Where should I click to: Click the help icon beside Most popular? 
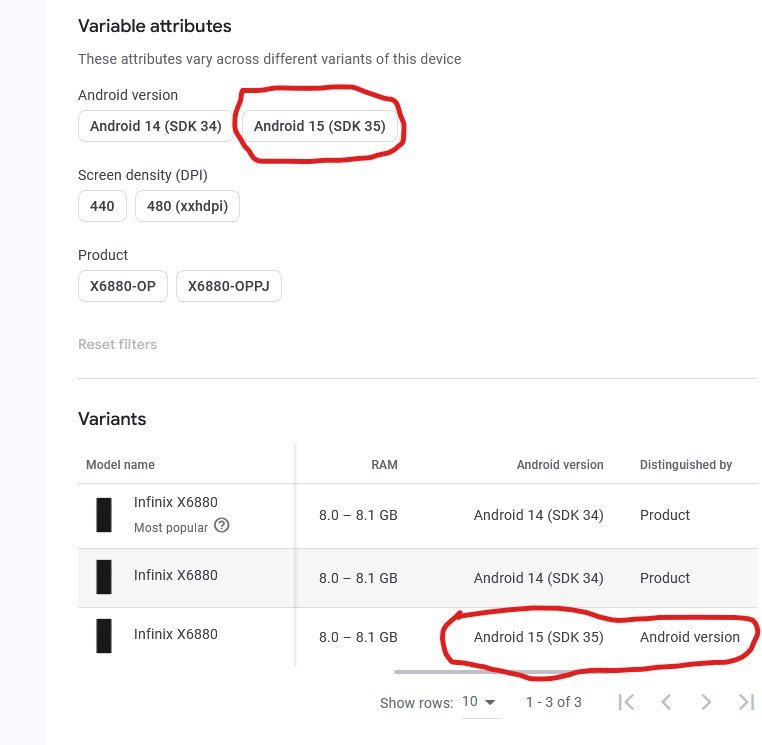coord(222,526)
